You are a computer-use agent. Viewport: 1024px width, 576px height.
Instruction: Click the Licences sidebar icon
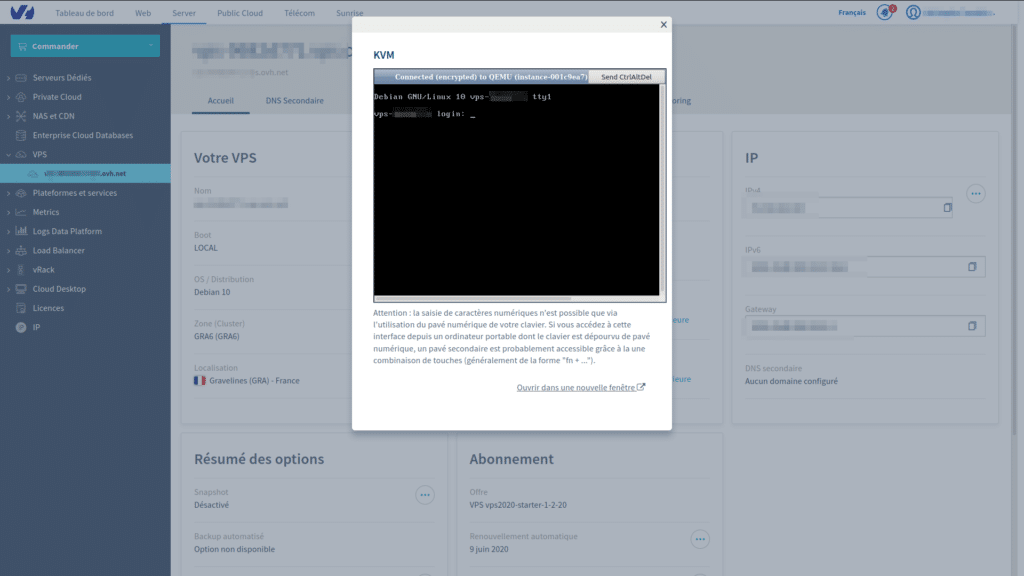[21, 308]
